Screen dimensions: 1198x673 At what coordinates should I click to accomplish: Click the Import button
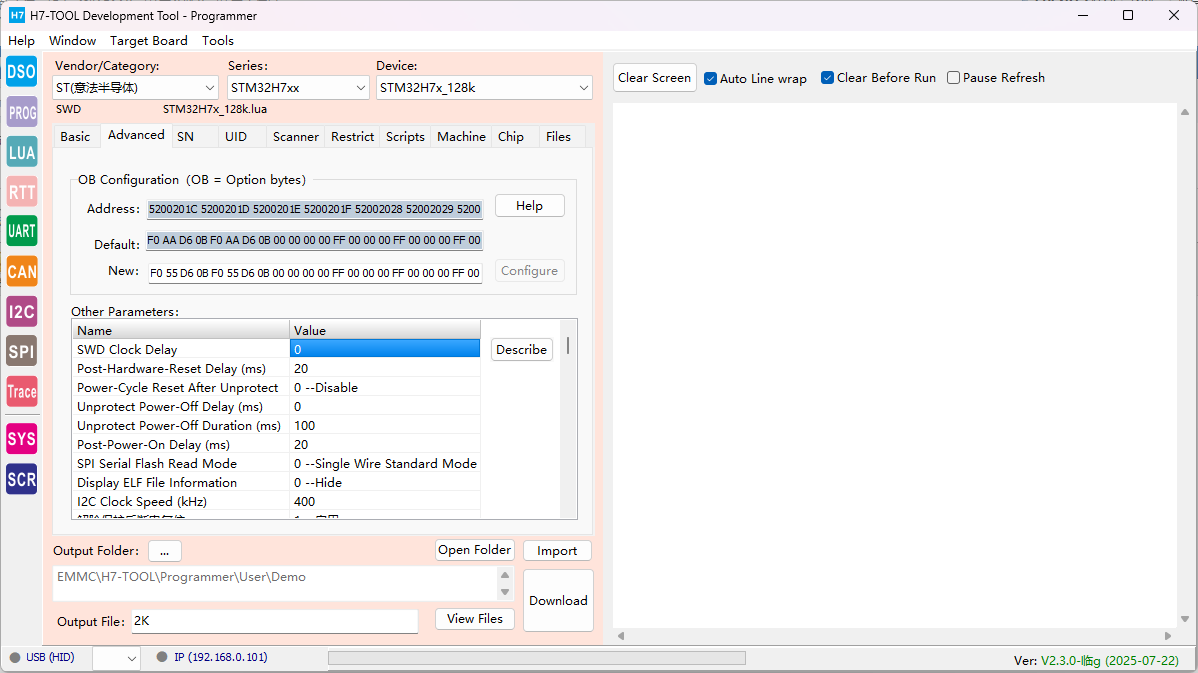pyautogui.click(x=557, y=551)
